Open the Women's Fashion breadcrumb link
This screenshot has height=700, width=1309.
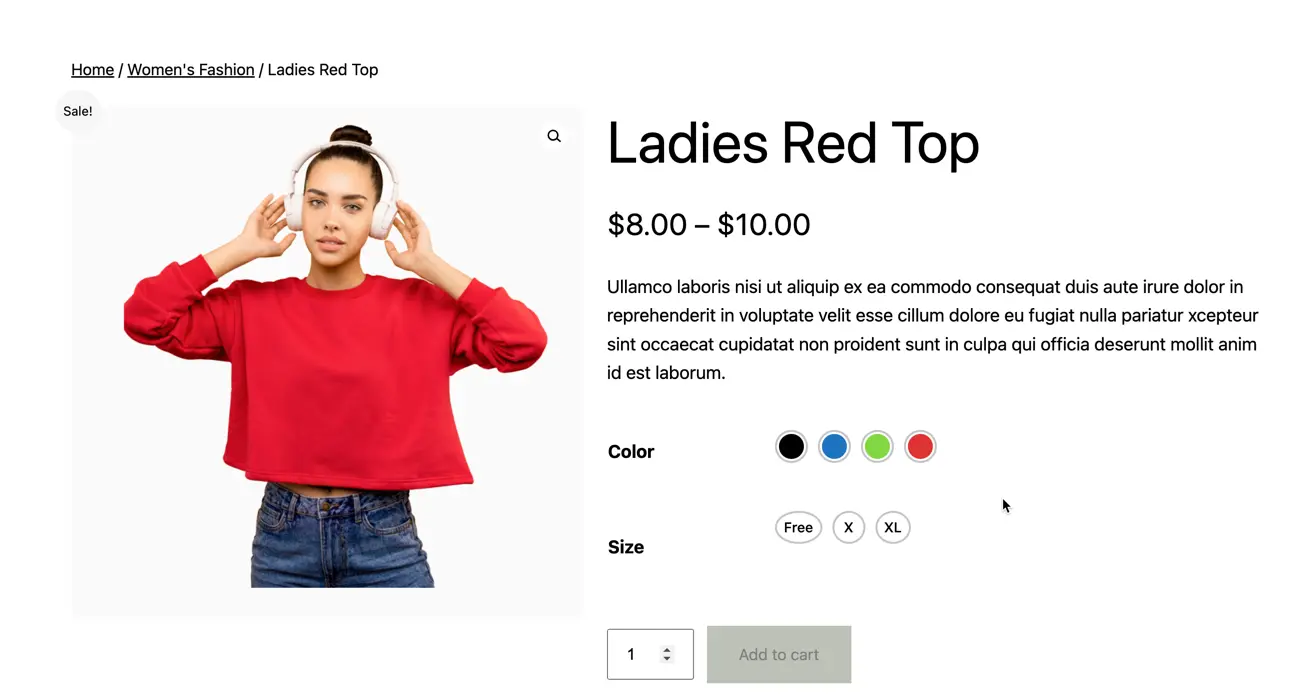[190, 70]
